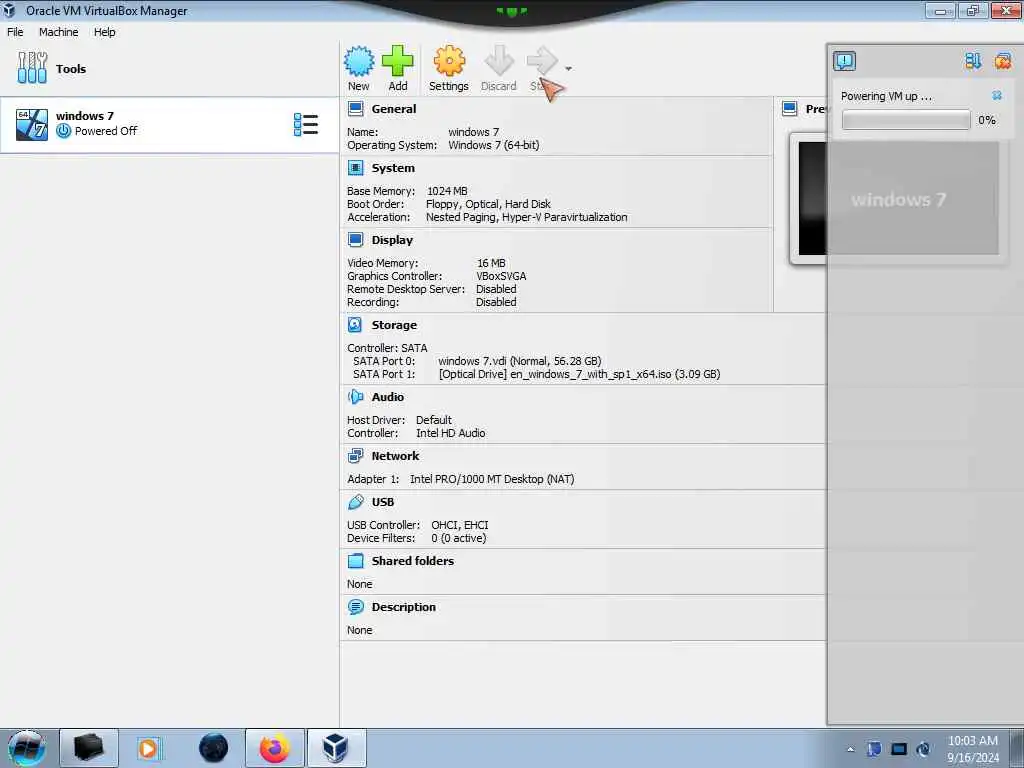Click the Shared folders section icon

click(355, 560)
